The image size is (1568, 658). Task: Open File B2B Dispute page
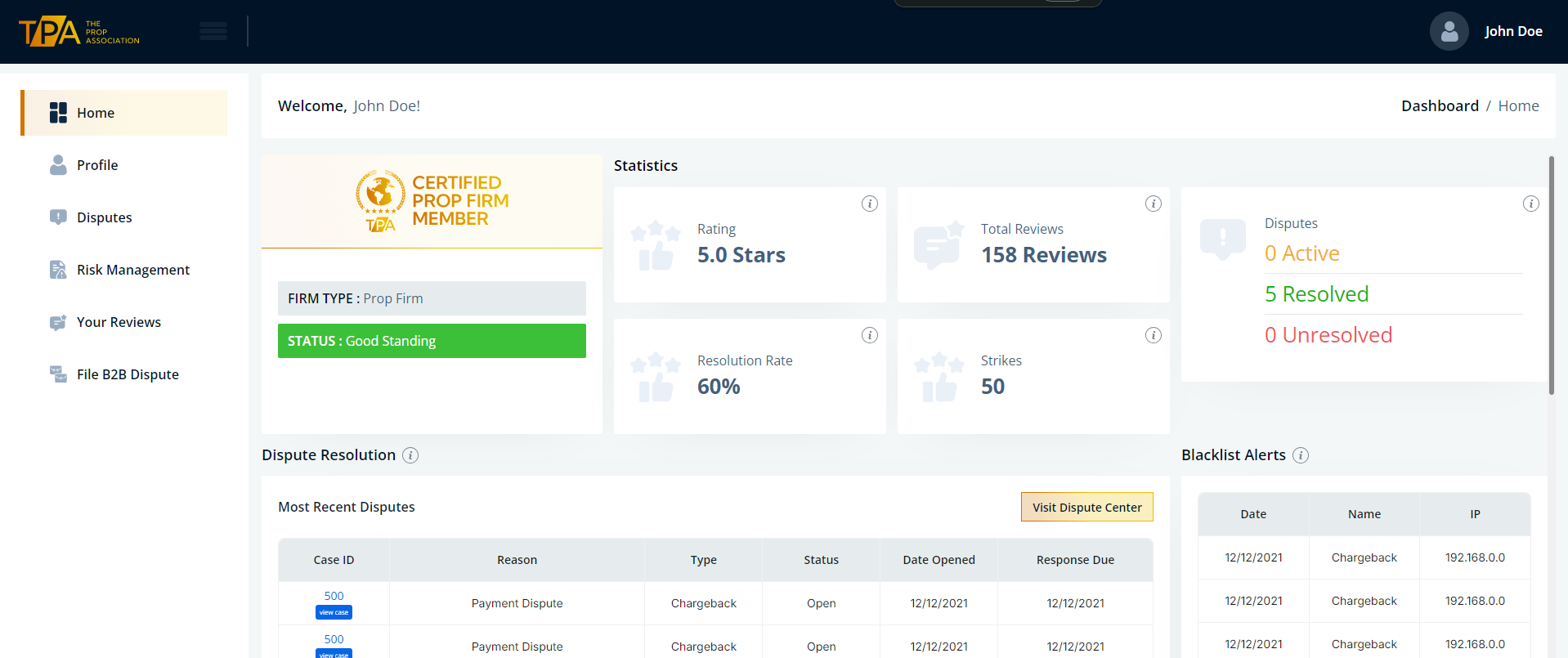[x=128, y=374]
